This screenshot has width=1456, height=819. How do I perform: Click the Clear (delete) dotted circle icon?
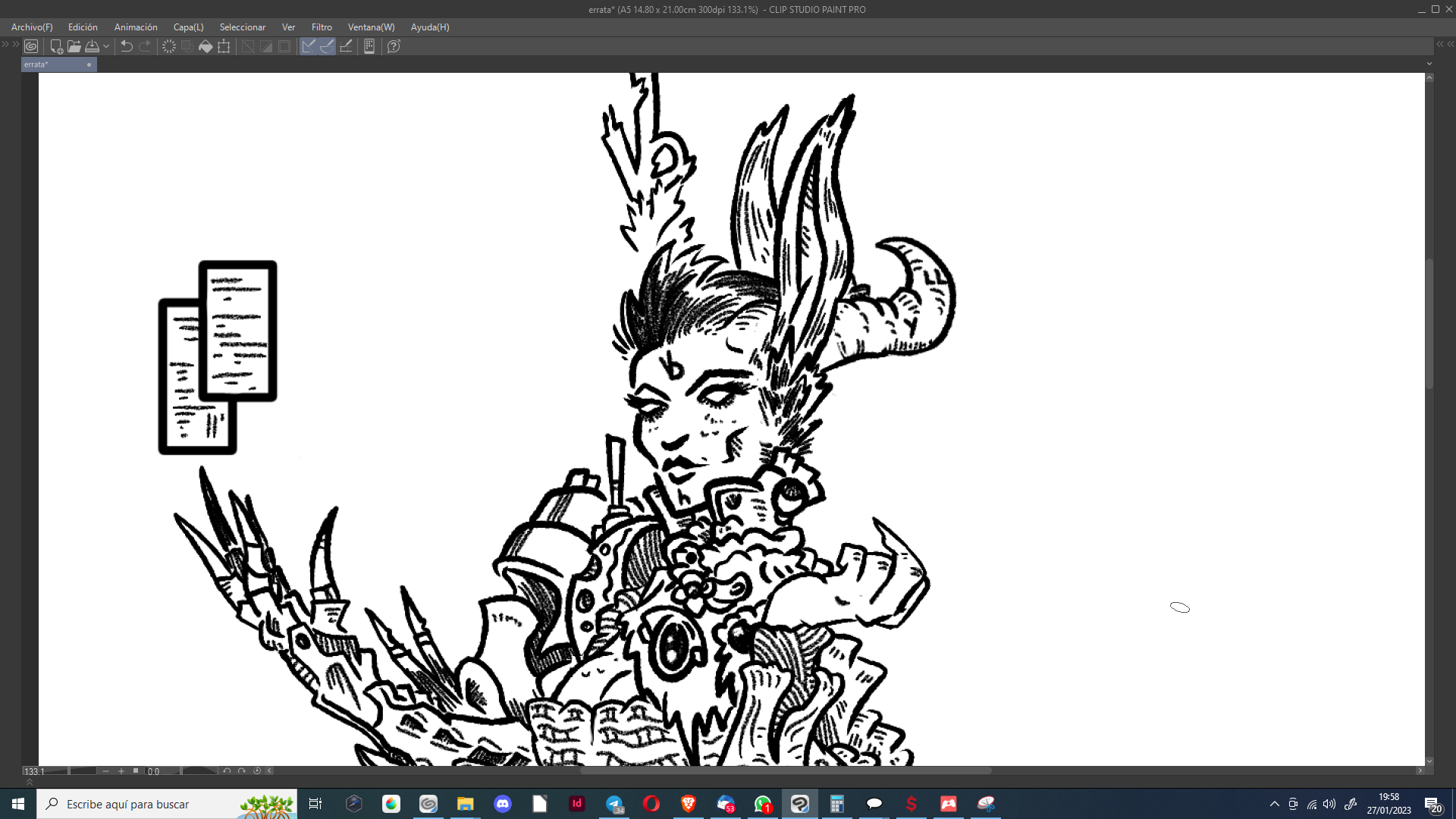click(x=169, y=46)
